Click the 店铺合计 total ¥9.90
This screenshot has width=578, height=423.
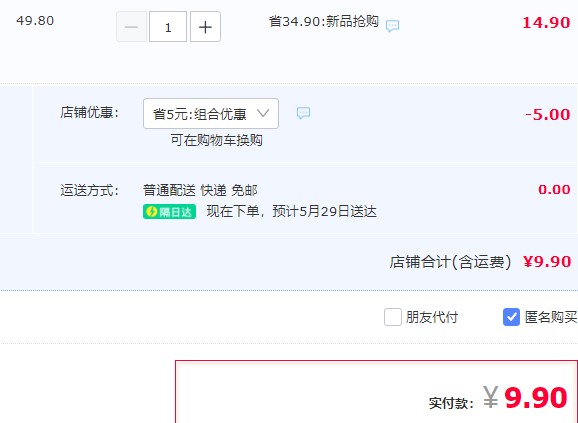pos(547,262)
